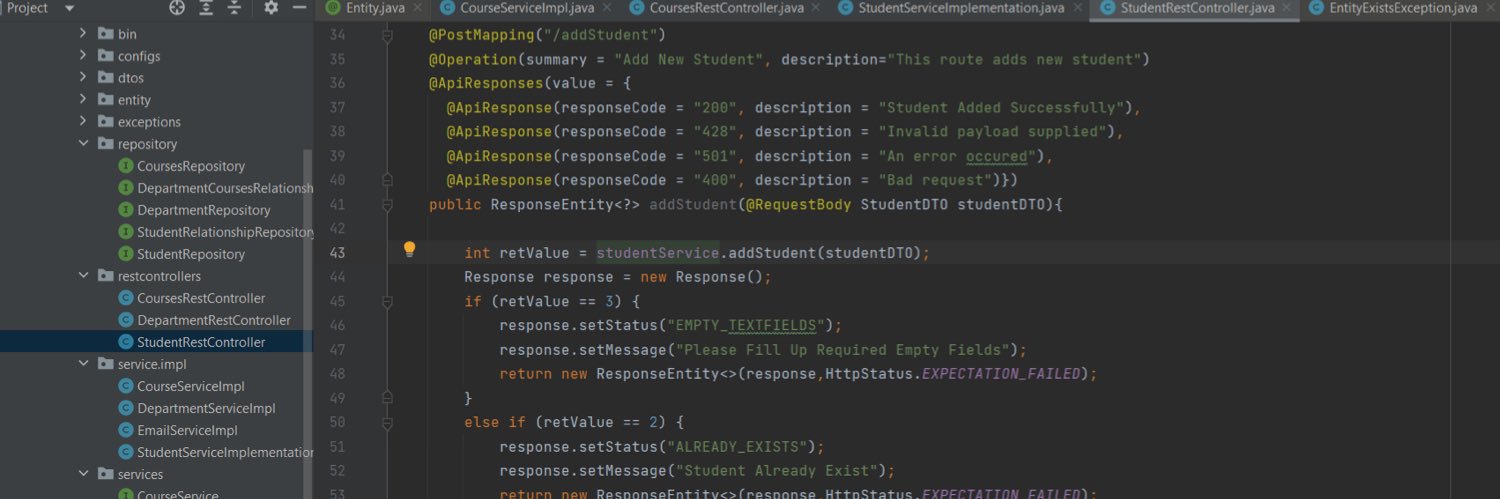Click studentService on line 43
The height and width of the screenshot is (499, 1500).
click(658, 253)
